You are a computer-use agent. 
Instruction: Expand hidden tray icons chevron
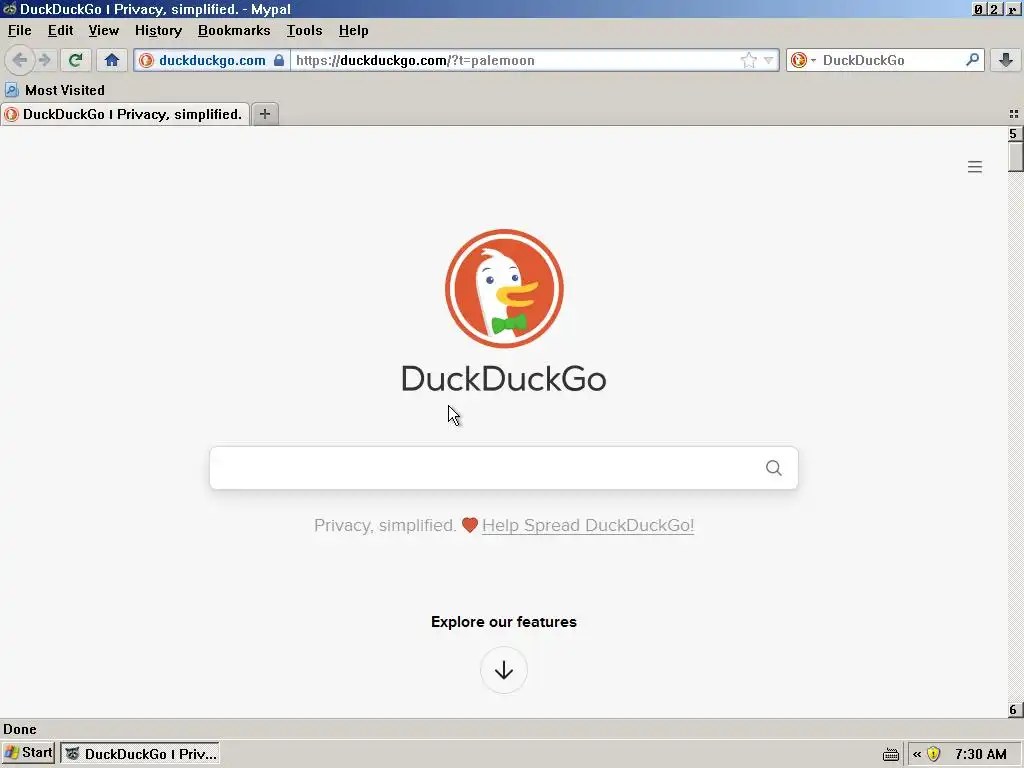tap(917, 754)
